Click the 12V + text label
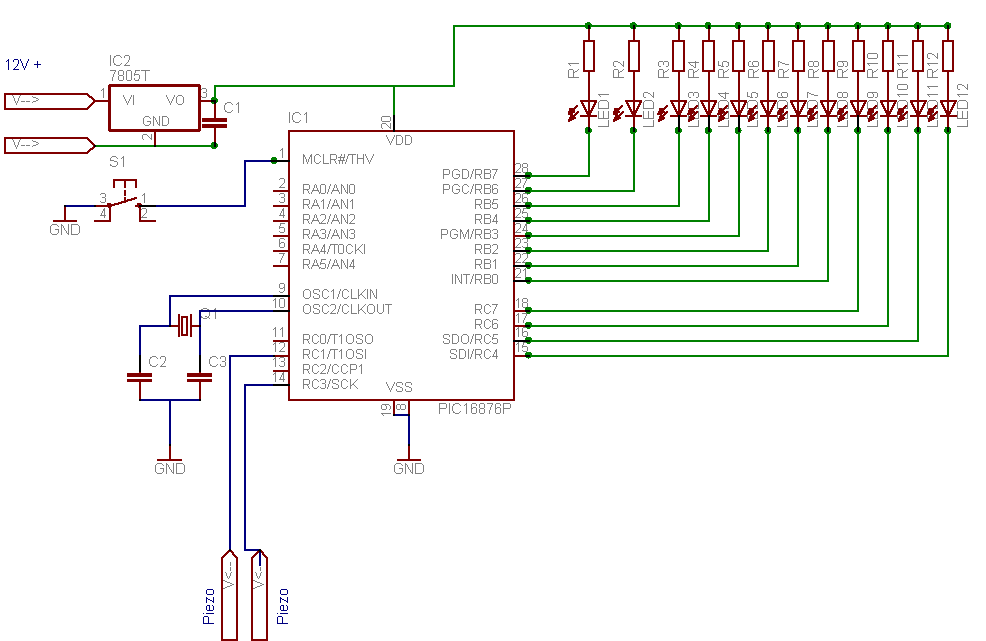 click(x=23, y=64)
